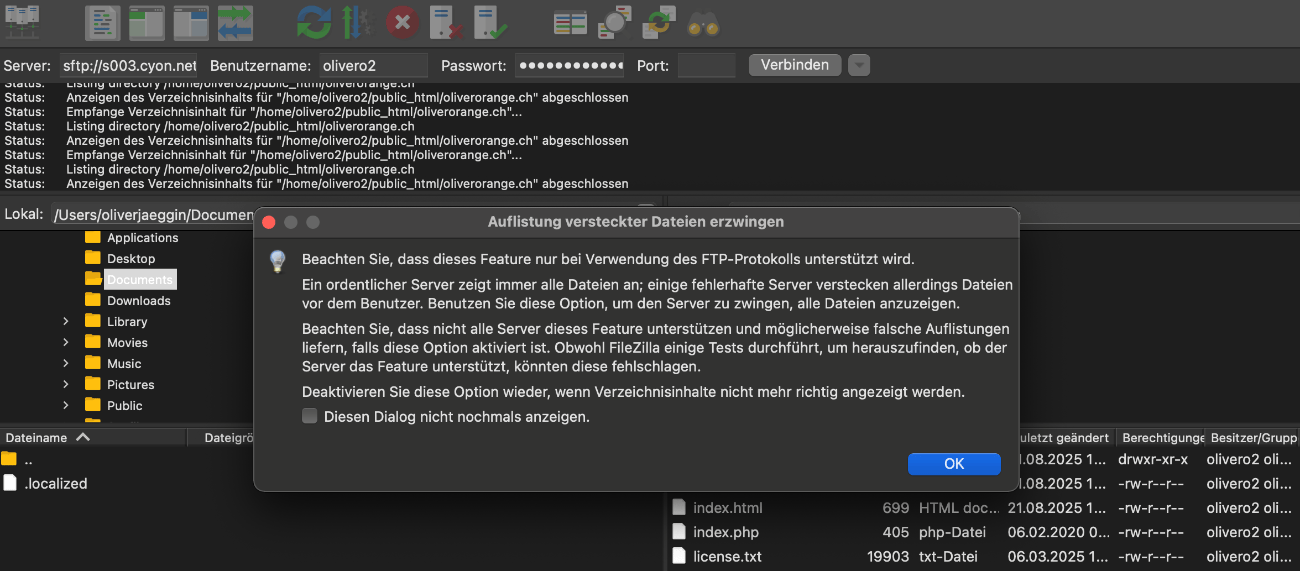Toggle the transfer queue view icon
Image resolution: width=1300 pixels, height=571 pixels.
pos(235,22)
